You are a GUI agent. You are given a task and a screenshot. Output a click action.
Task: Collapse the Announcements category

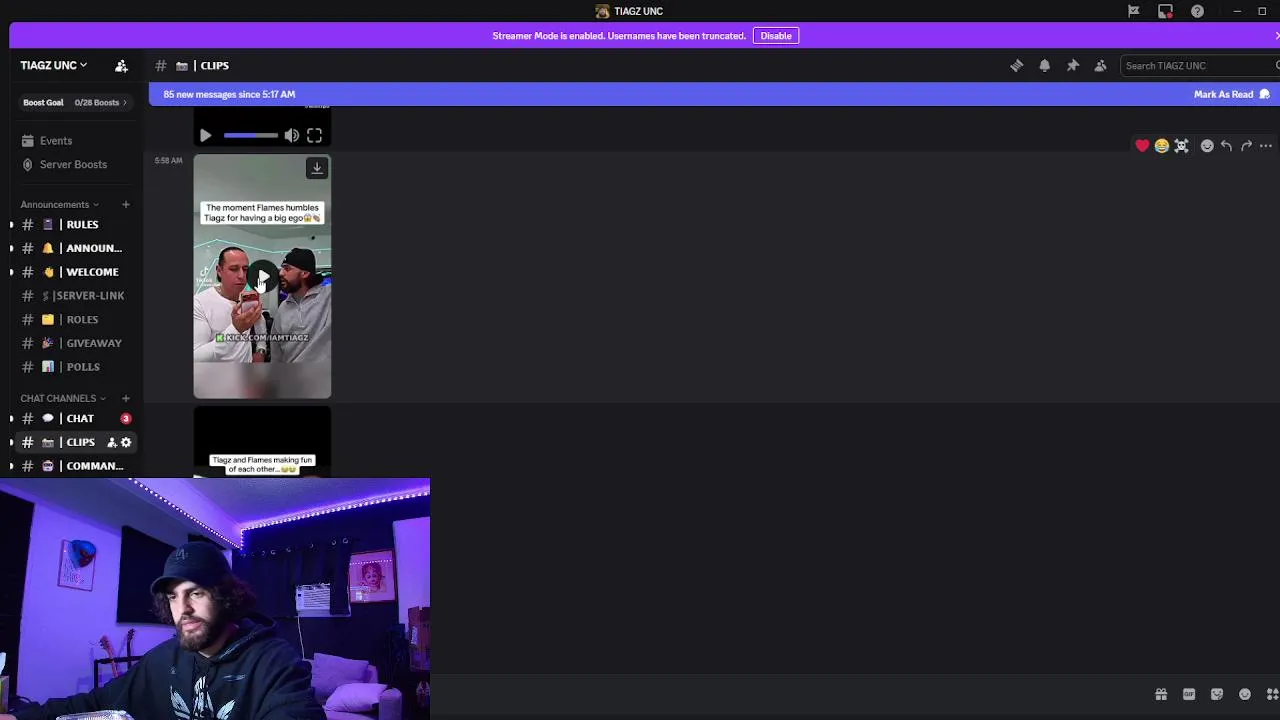pos(59,204)
